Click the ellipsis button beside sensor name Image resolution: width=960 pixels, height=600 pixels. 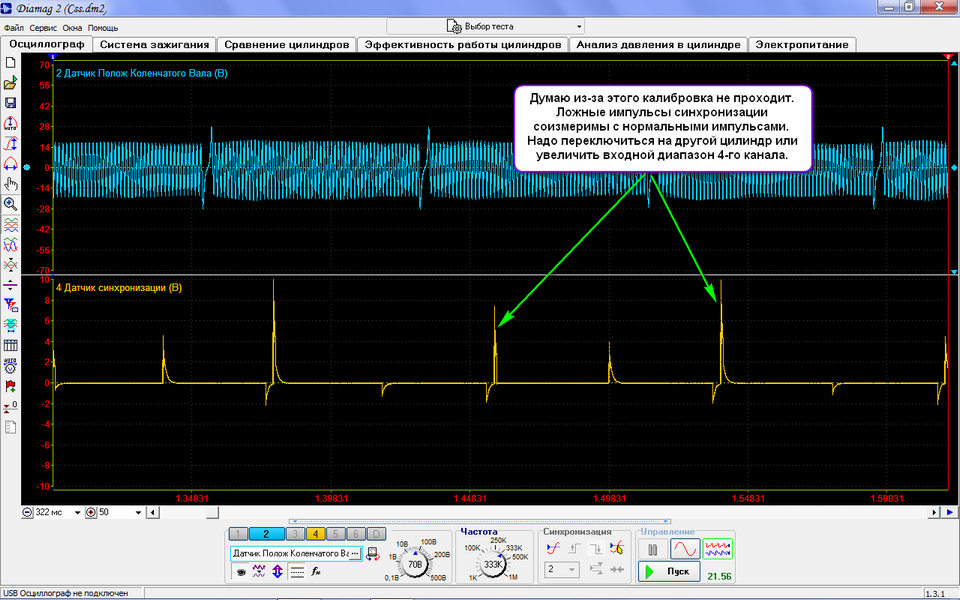click(x=354, y=553)
